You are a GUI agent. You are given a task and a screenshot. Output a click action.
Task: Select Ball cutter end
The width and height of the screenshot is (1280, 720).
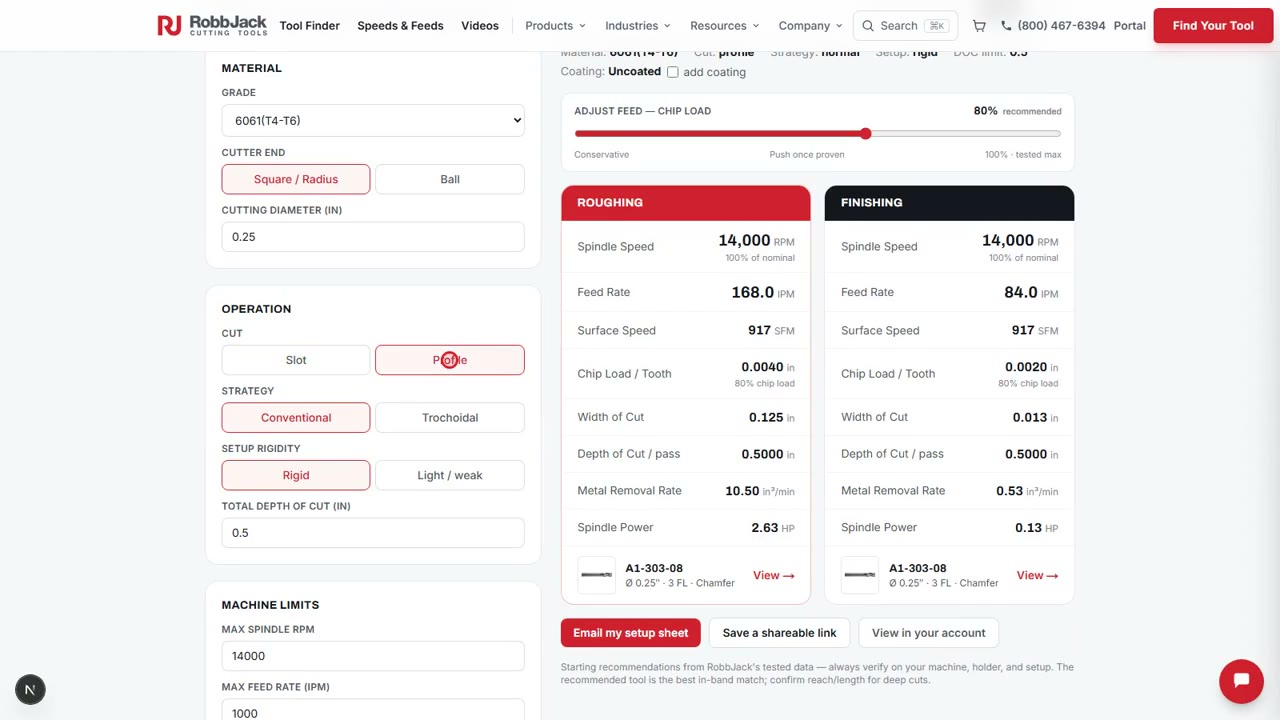coord(450,179)
